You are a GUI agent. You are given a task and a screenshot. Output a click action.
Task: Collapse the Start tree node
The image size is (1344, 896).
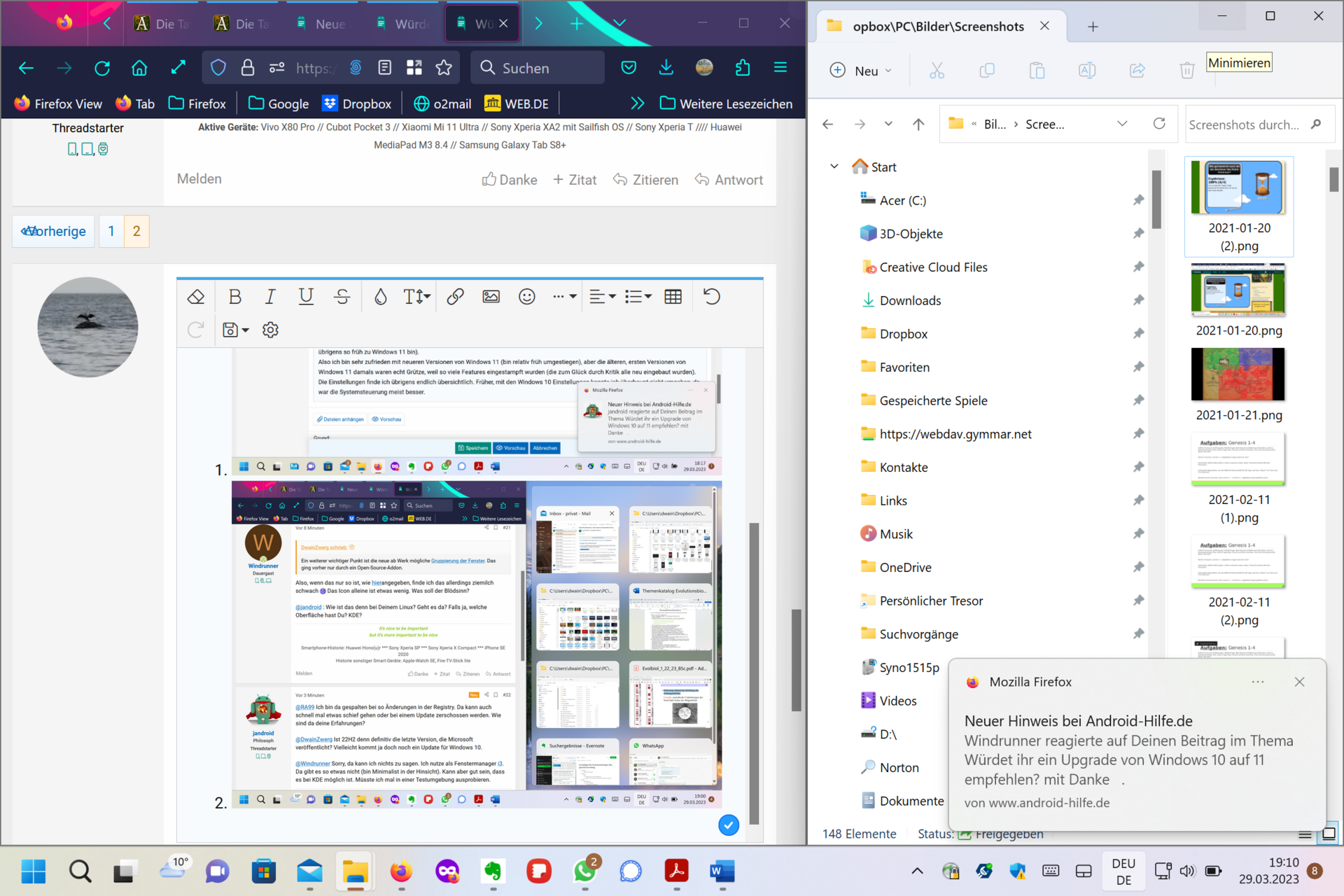(x=834, y=167)
